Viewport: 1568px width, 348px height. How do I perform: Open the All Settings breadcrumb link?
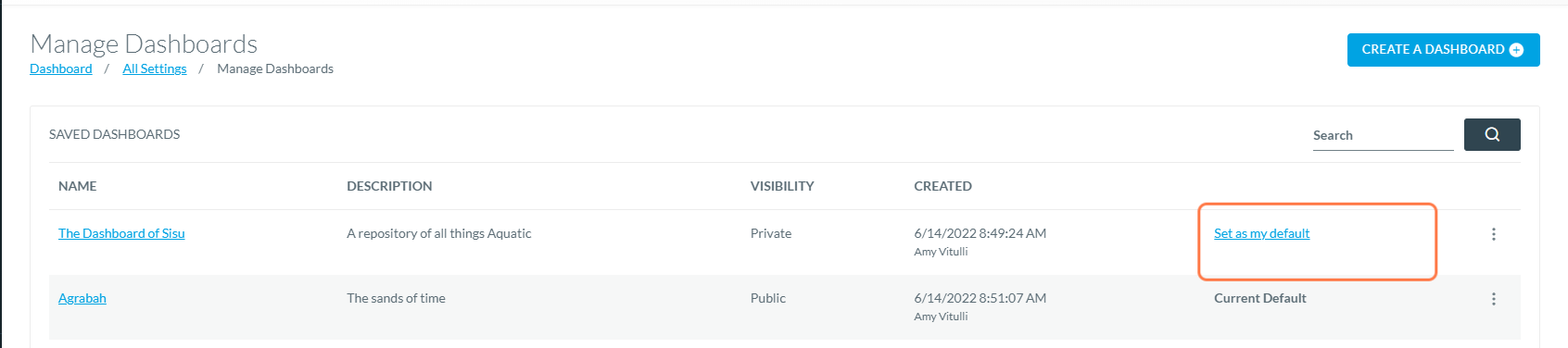pyautogui.click(x=155, y=68)
